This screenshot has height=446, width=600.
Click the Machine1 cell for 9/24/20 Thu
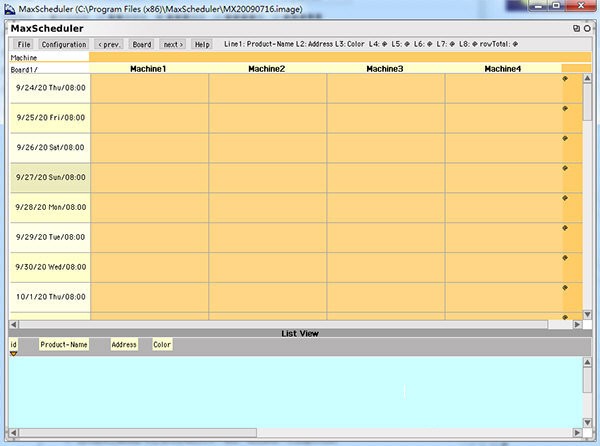coord(149,88)
